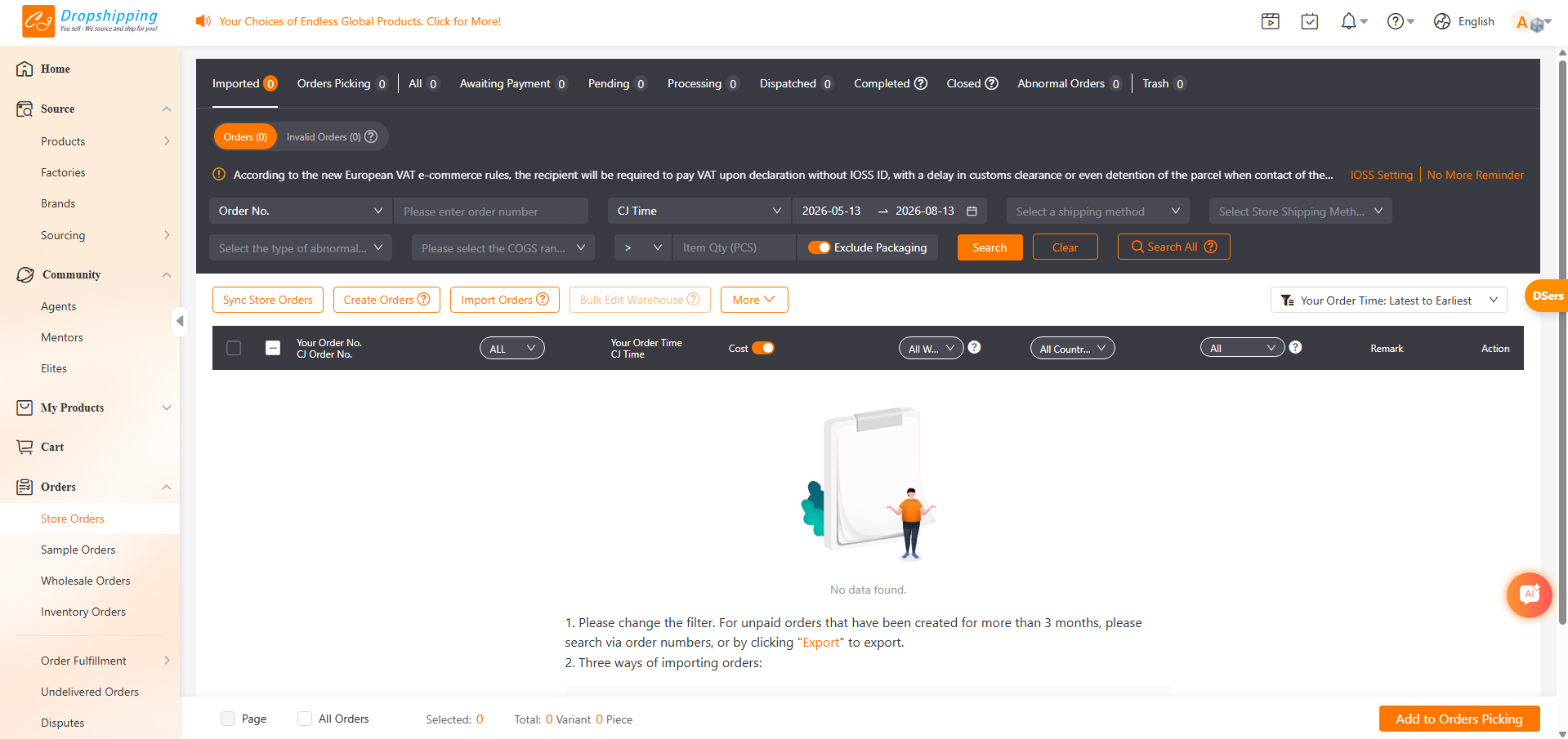Click the orange Search button
This screenshot has height=739, width=1568.
[x=989, y=247]
